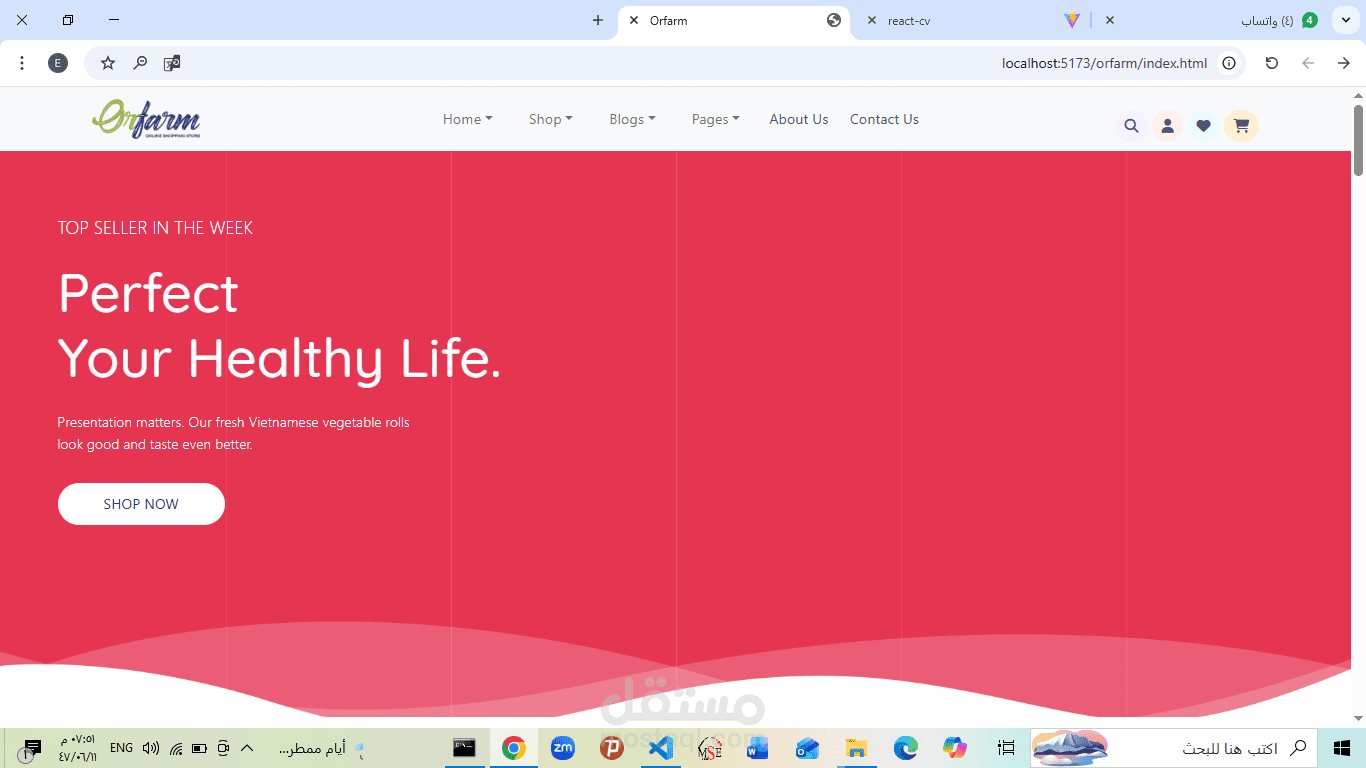Screen dimensions: 1366x768
Task: Open the weather widget on taskbar
Action: pos(320,748)
